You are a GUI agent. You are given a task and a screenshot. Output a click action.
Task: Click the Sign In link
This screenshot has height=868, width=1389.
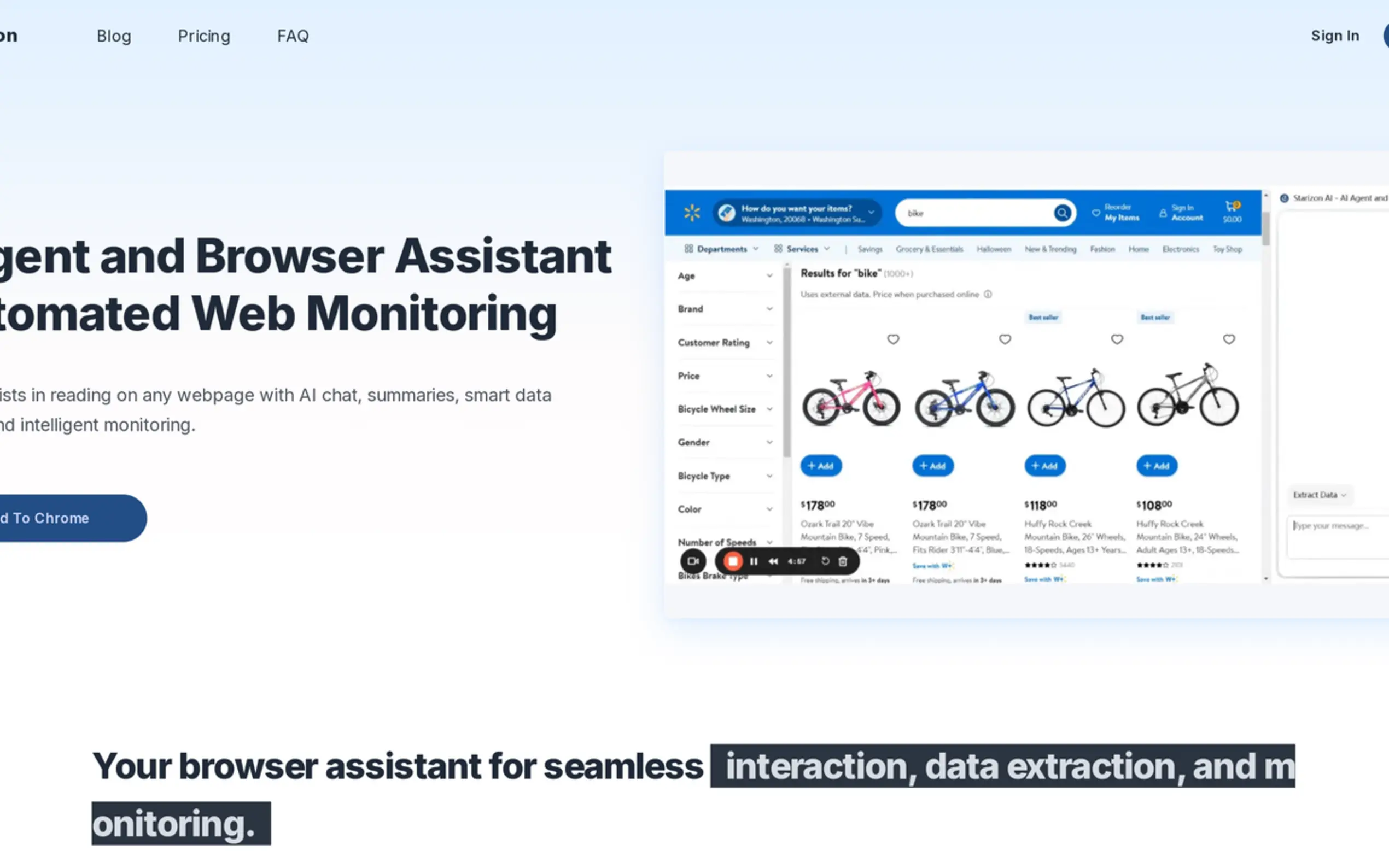tap(1334, 36)
